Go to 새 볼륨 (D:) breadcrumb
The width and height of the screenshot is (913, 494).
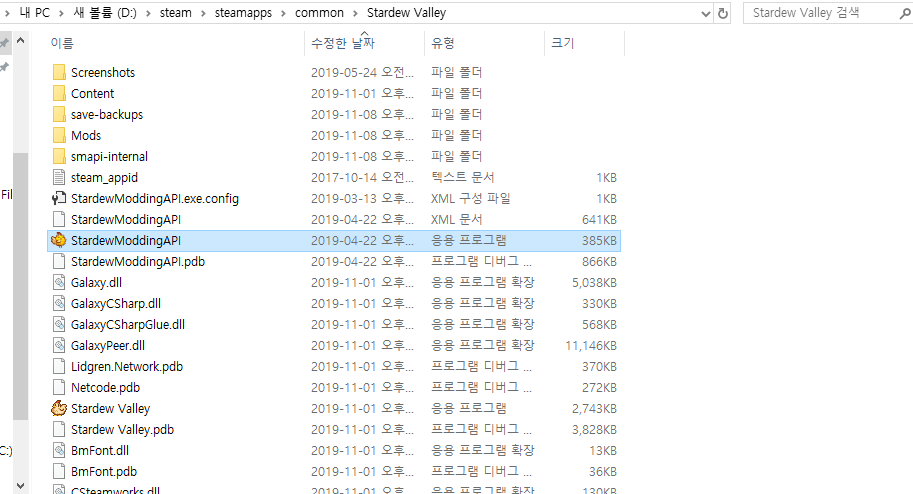pyautogui.click(x=105, y=13)
